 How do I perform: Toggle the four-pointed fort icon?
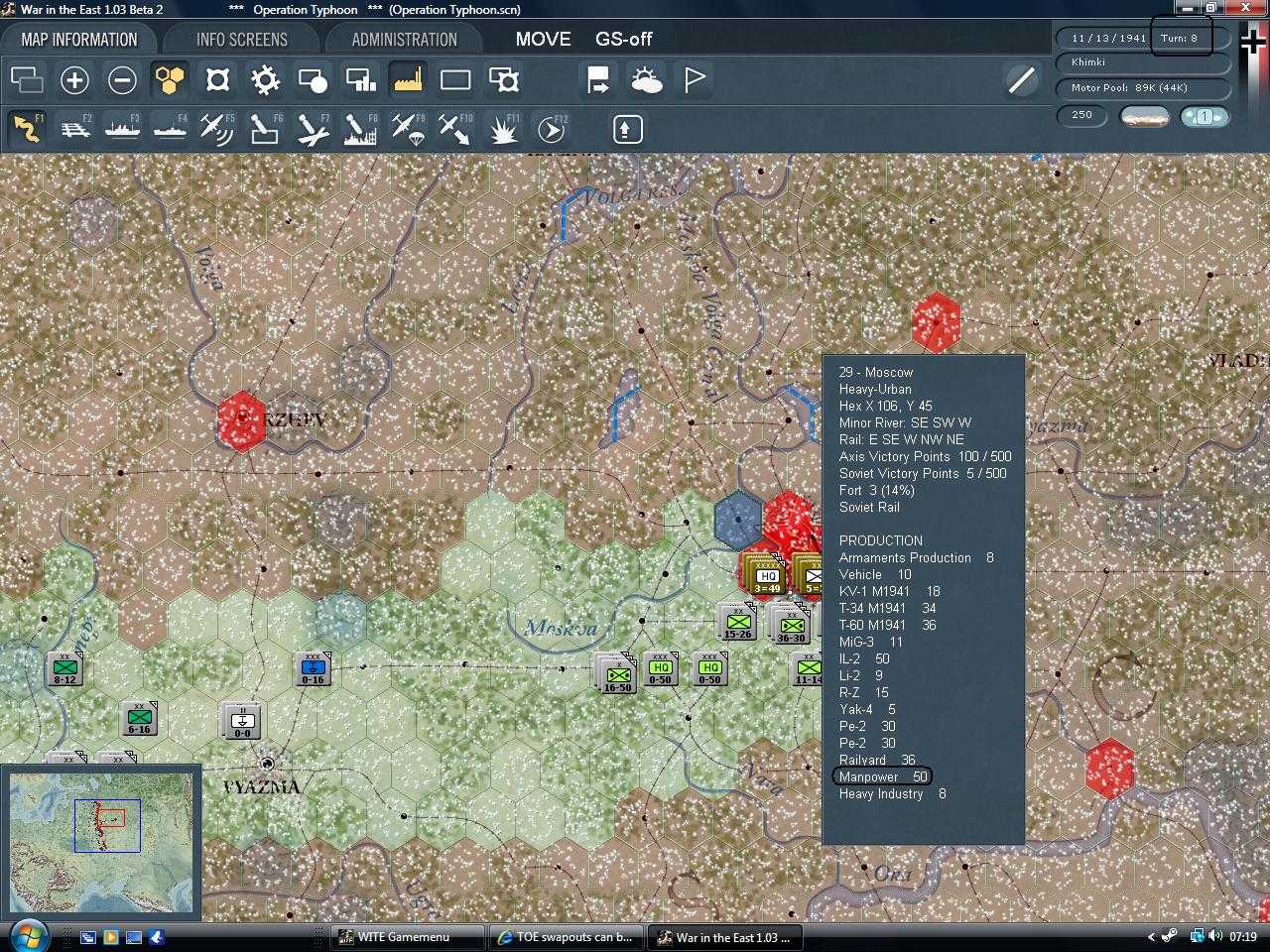[217, 79]
